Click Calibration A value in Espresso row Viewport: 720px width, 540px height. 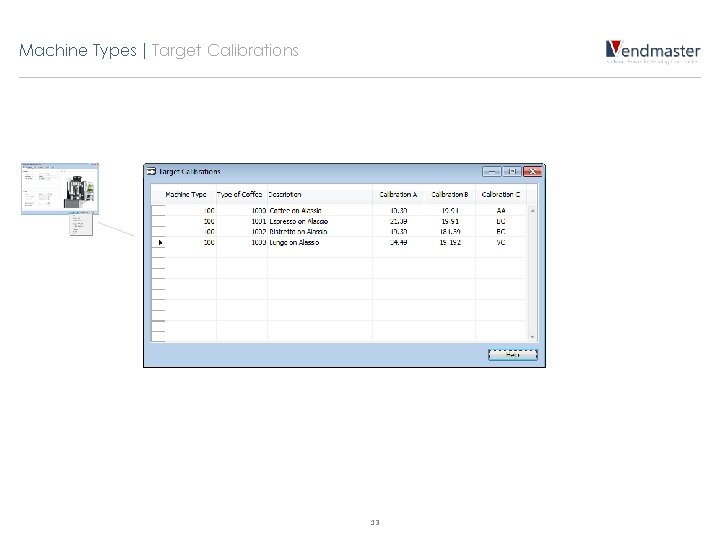coord(398,221)
